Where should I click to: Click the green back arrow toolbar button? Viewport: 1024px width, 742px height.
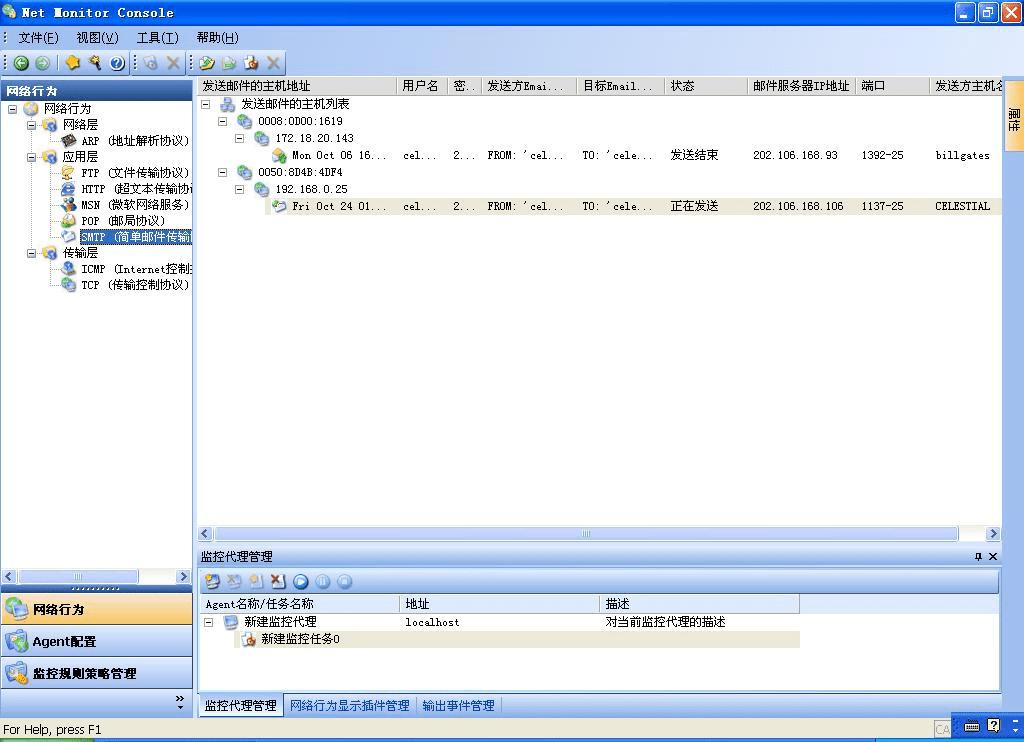[x=21, y=63]
